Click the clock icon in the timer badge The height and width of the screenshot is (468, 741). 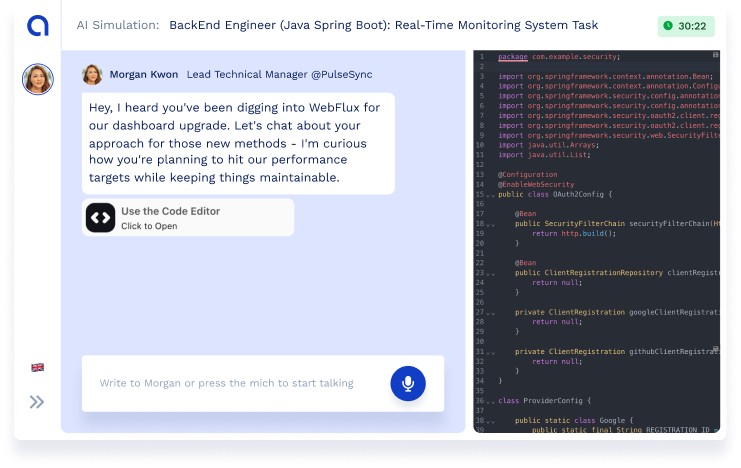pyautogui.click(x=668, y=26)
